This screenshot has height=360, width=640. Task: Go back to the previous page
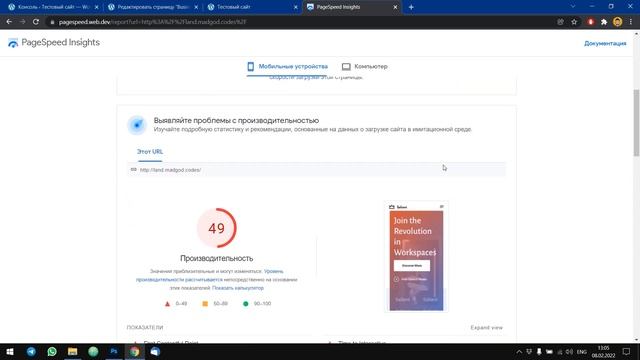[9, 22]
